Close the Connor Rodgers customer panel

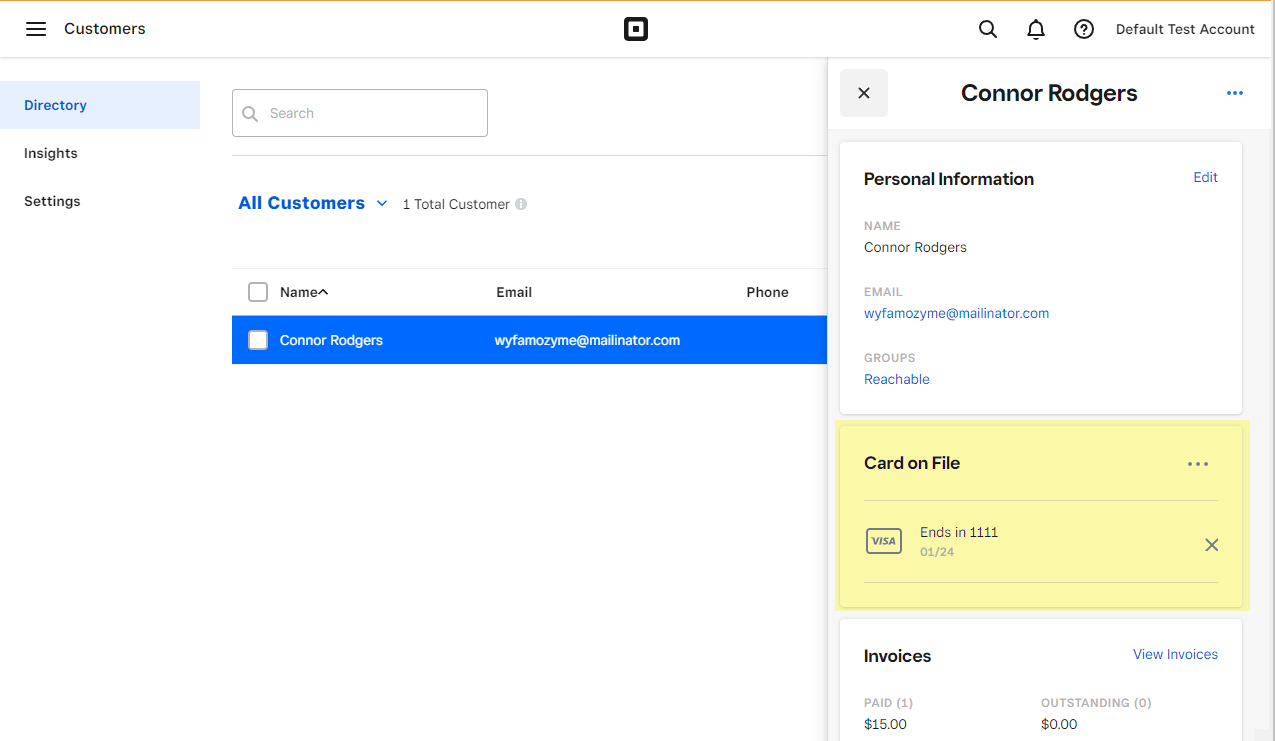(x=864, y=93)
